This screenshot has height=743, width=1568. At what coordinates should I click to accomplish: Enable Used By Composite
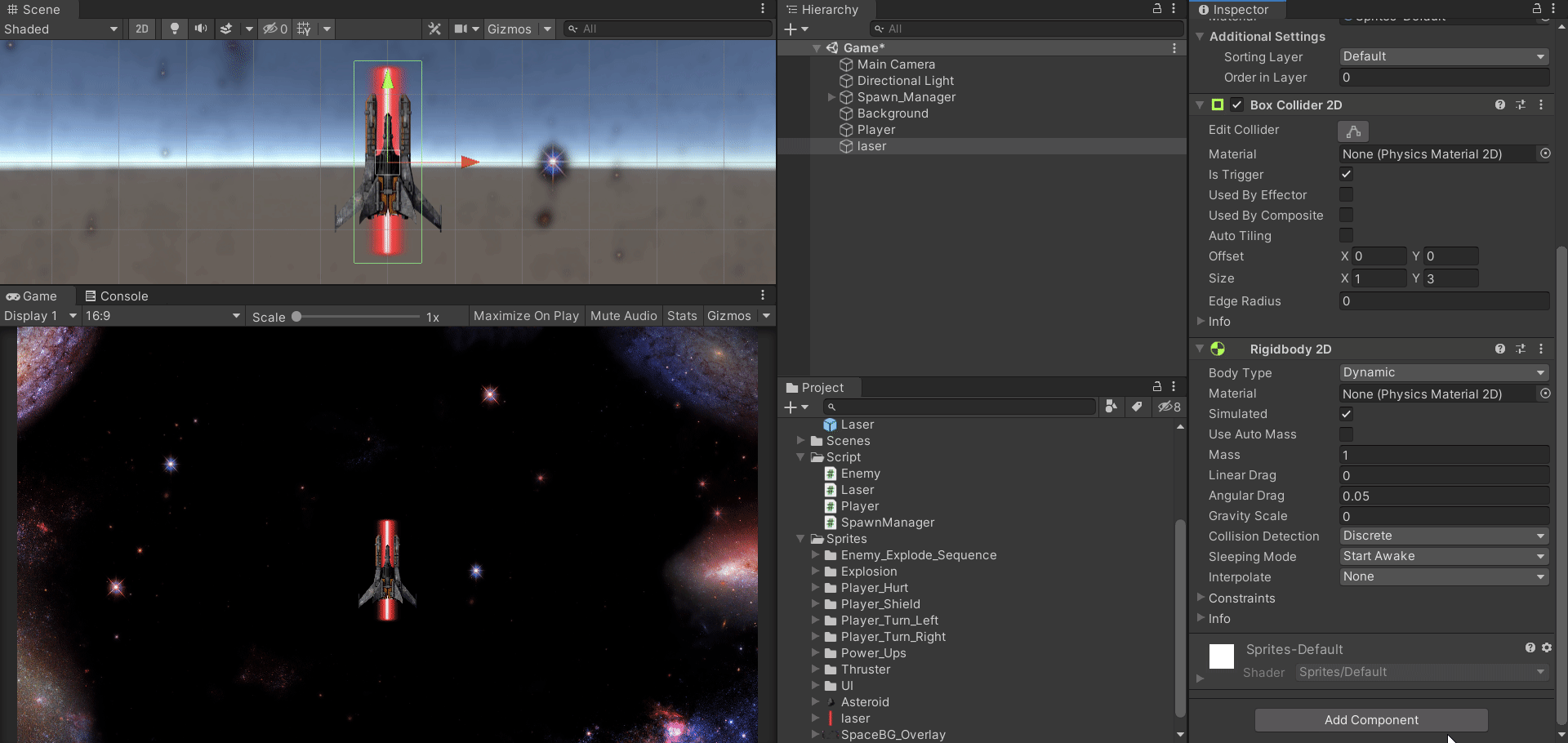pyautogui.click(x=1346, y=215)
